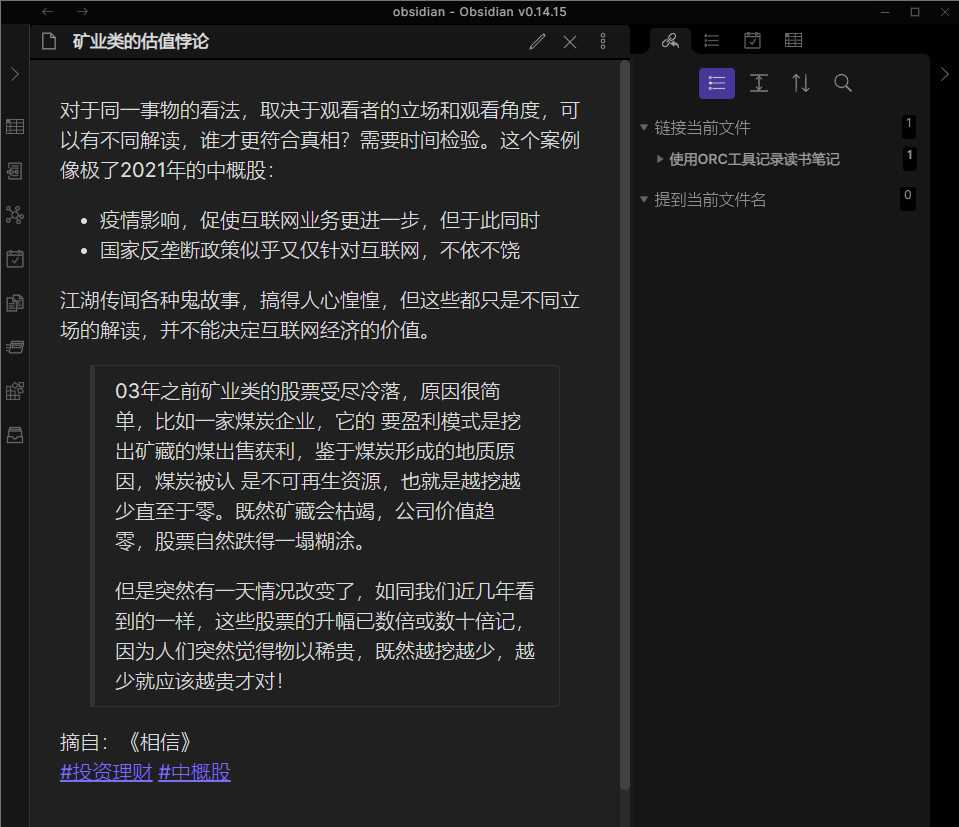The width and height of the screenshot is (959, 827).
Task: Open the backlinks panel tab with link icon
Action: pos(670,40)
